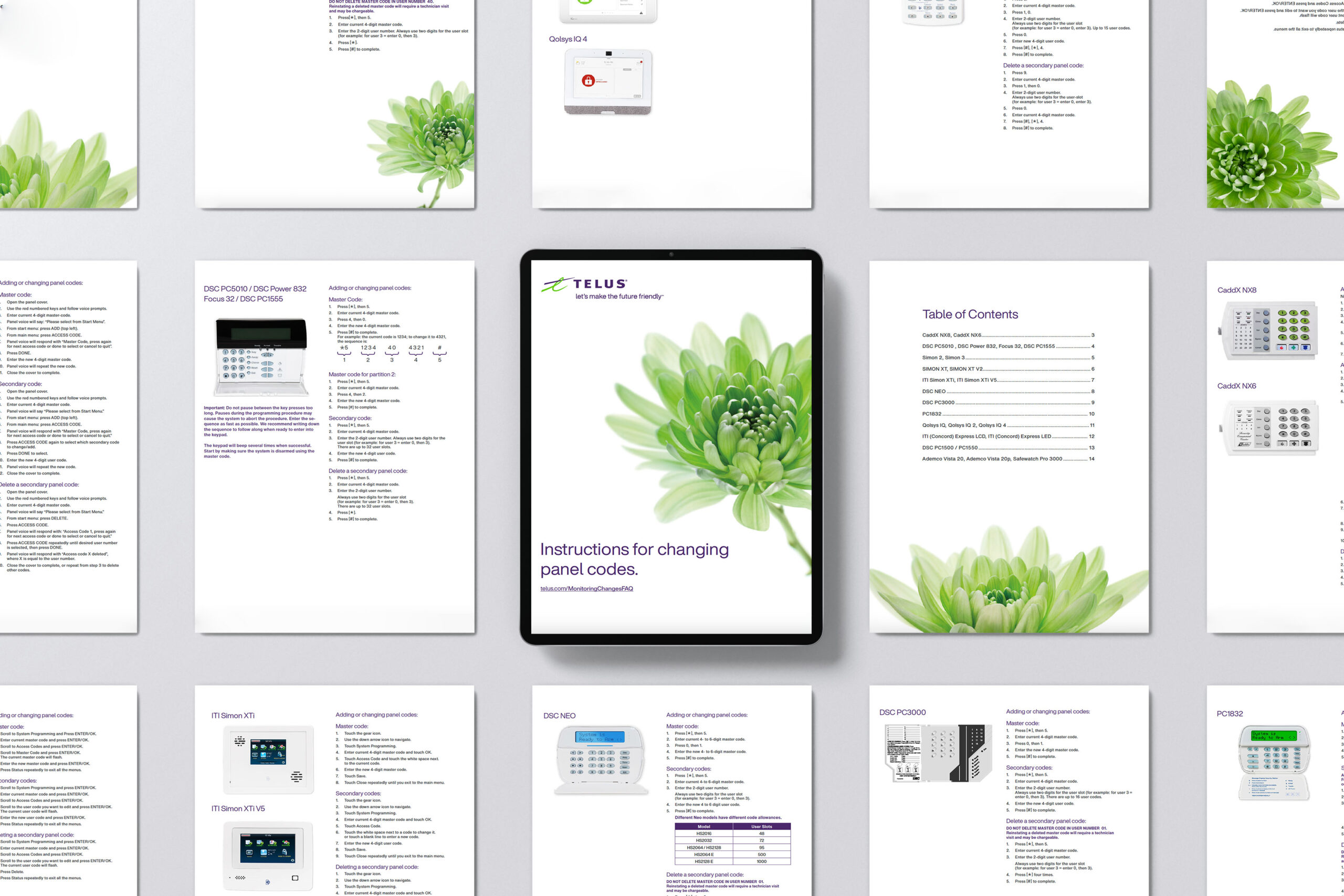The height and width of the screenshot is (896, 1344).
Task: Click the '1000' user slots value
Action: pos(762,862)
